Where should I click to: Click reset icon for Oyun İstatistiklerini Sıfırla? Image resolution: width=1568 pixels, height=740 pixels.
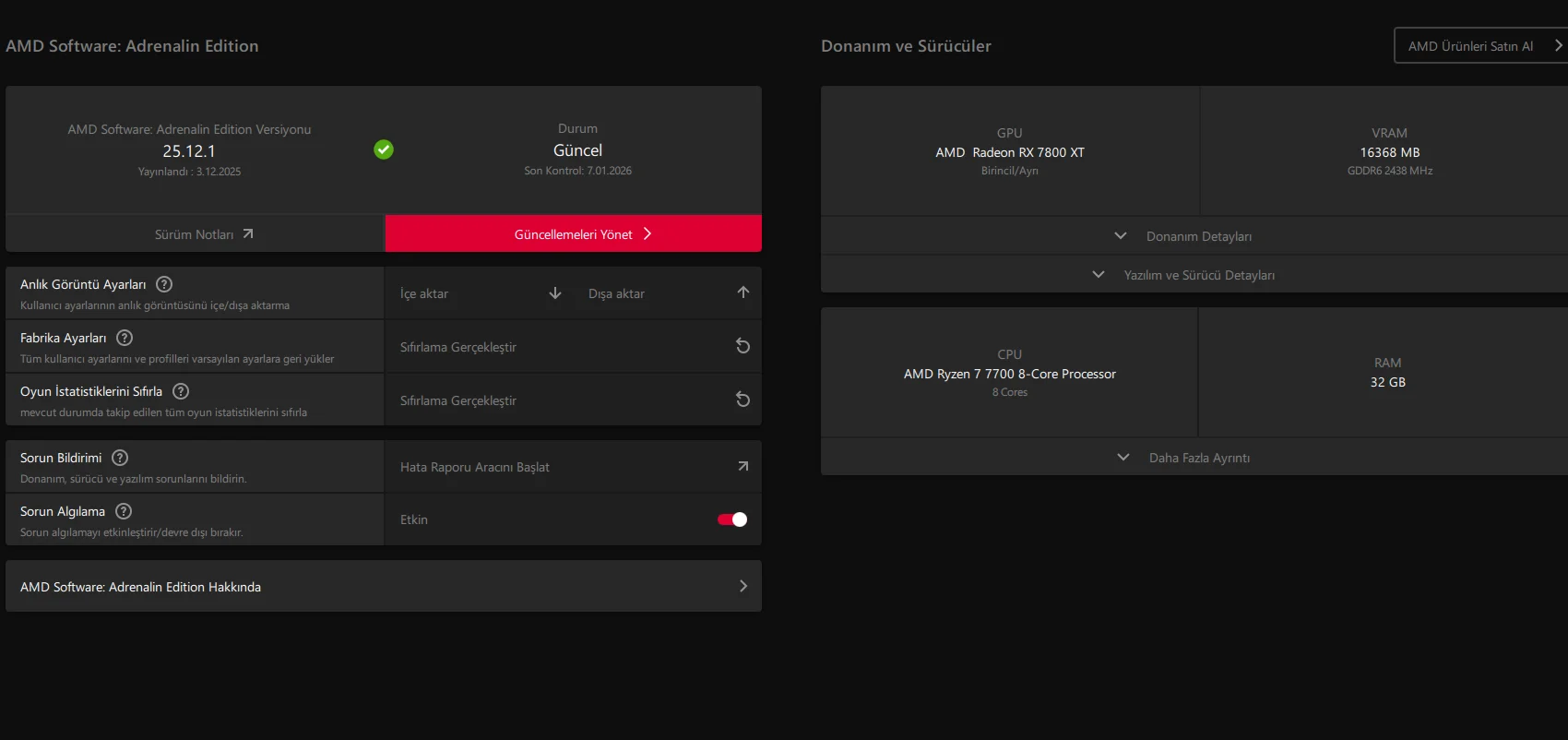point(742,400)
